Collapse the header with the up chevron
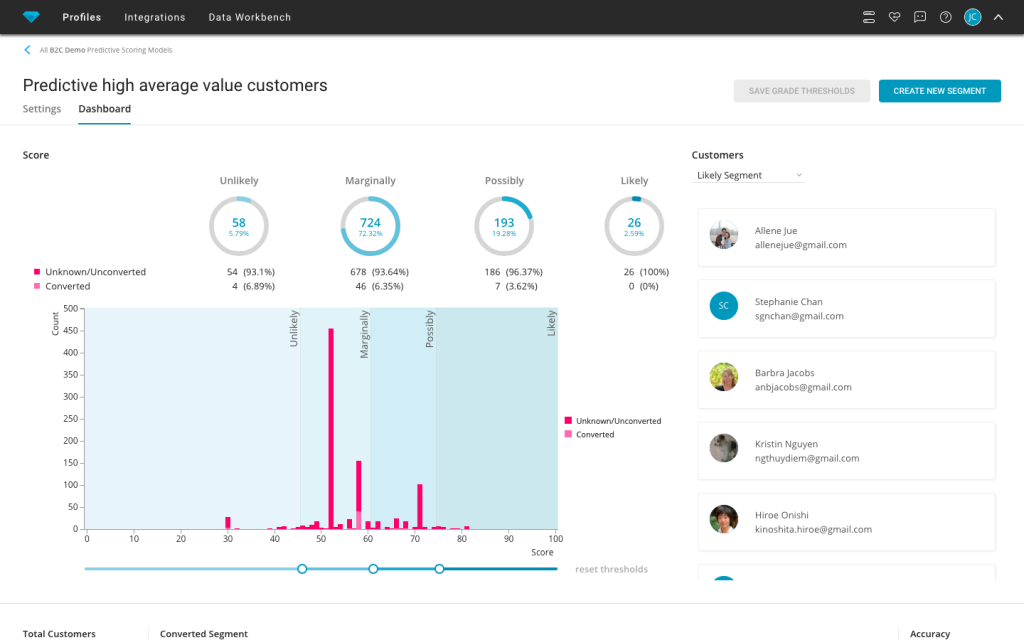1024x640 pixels. coord(998,17)
